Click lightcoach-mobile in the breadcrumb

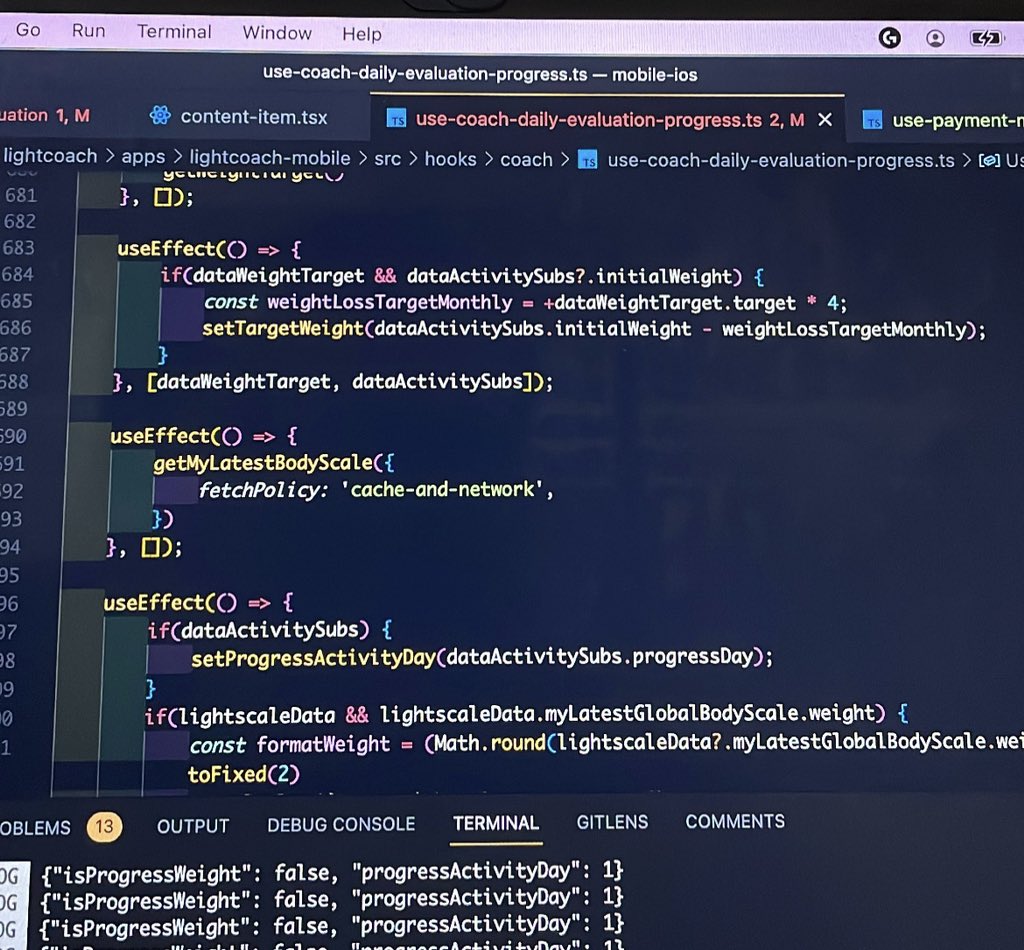click(x=270, y=158)
